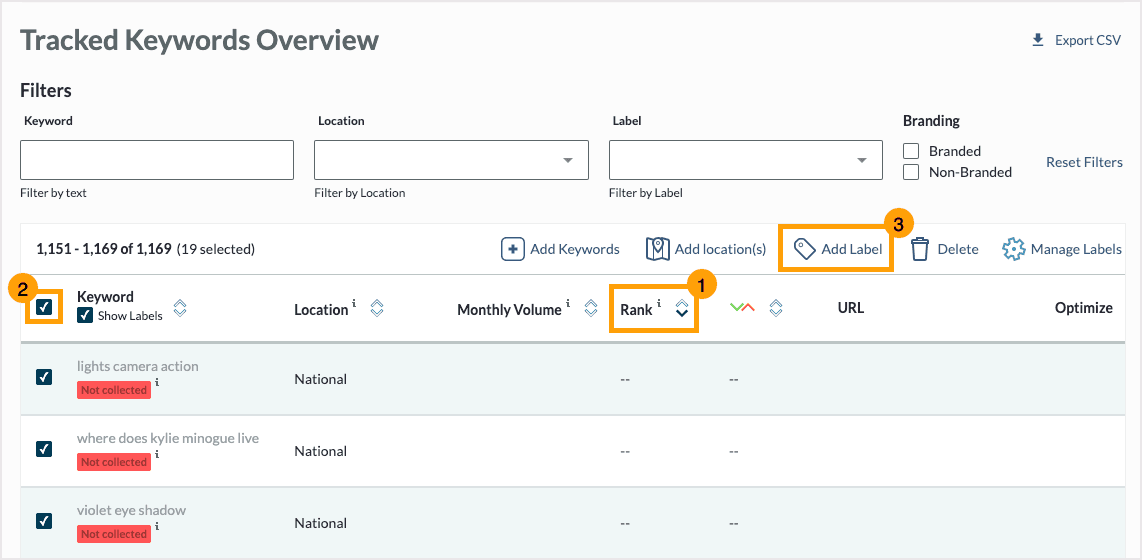Sort by Location column arrows

[377, 309]
